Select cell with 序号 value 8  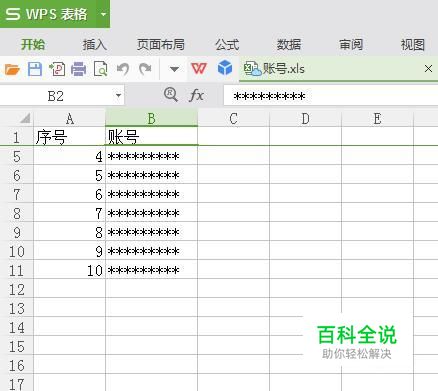(x=69, y=232)
